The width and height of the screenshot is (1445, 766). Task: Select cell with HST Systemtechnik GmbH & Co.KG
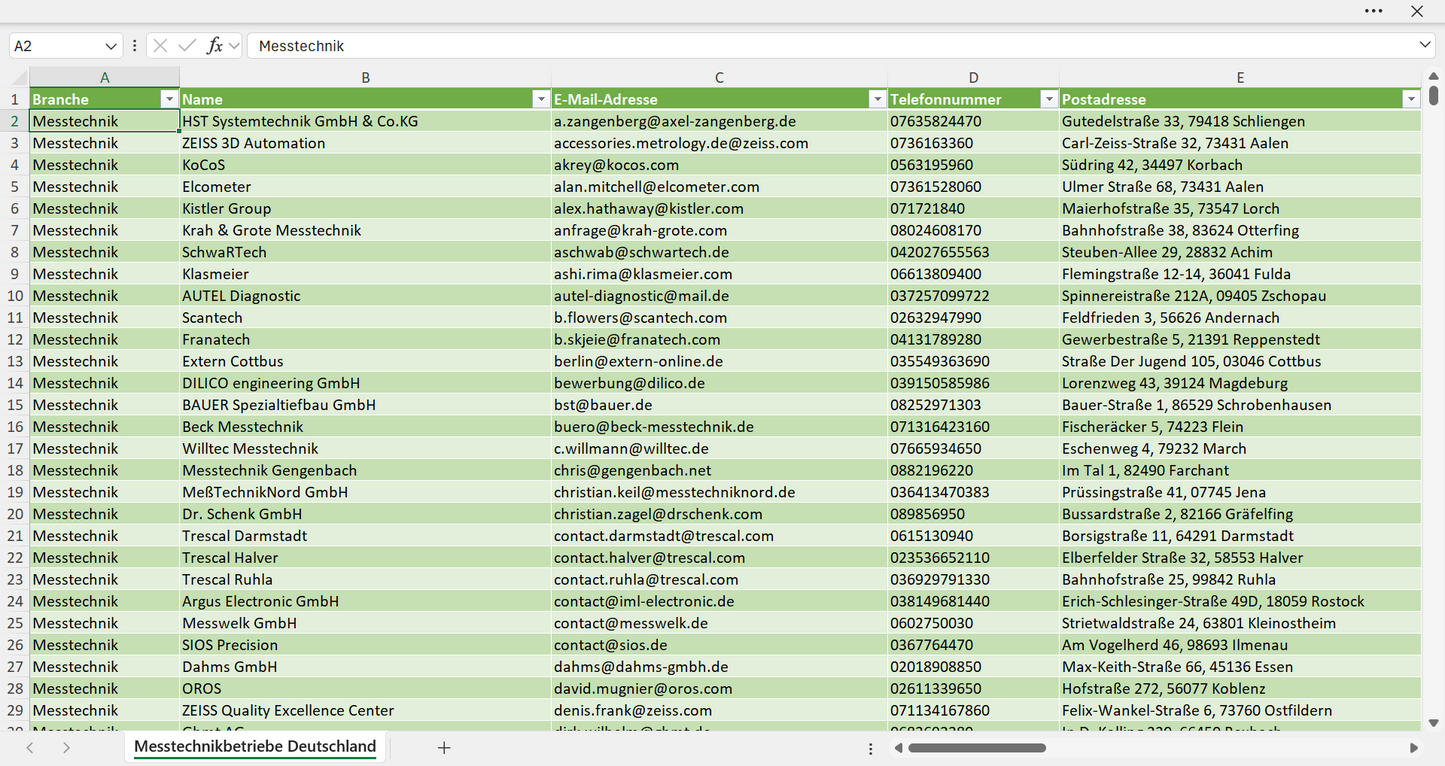coord(366,121)
